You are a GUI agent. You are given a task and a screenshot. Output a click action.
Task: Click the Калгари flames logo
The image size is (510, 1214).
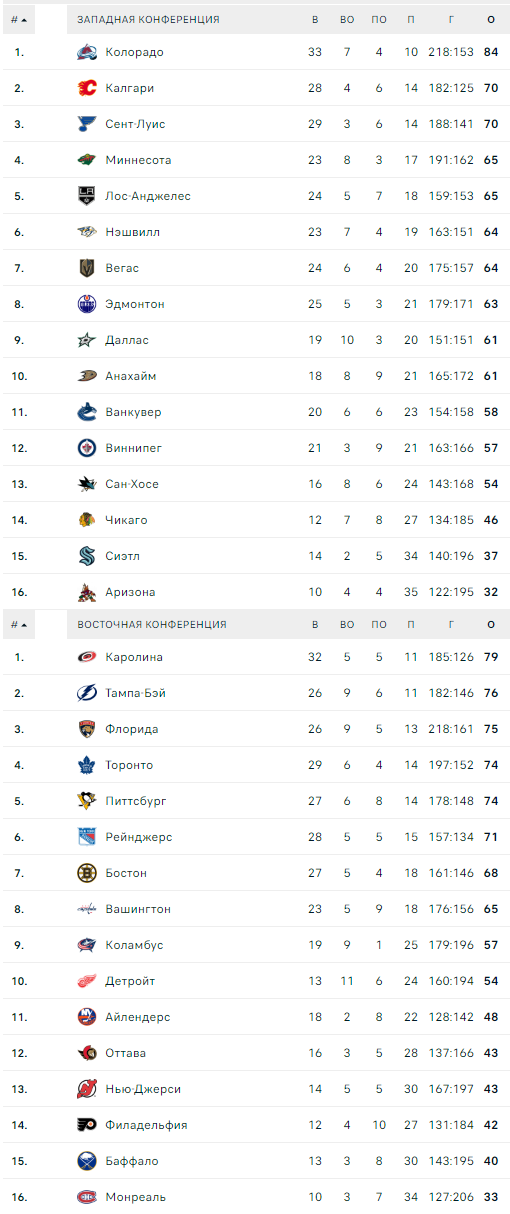coord(88,88)
